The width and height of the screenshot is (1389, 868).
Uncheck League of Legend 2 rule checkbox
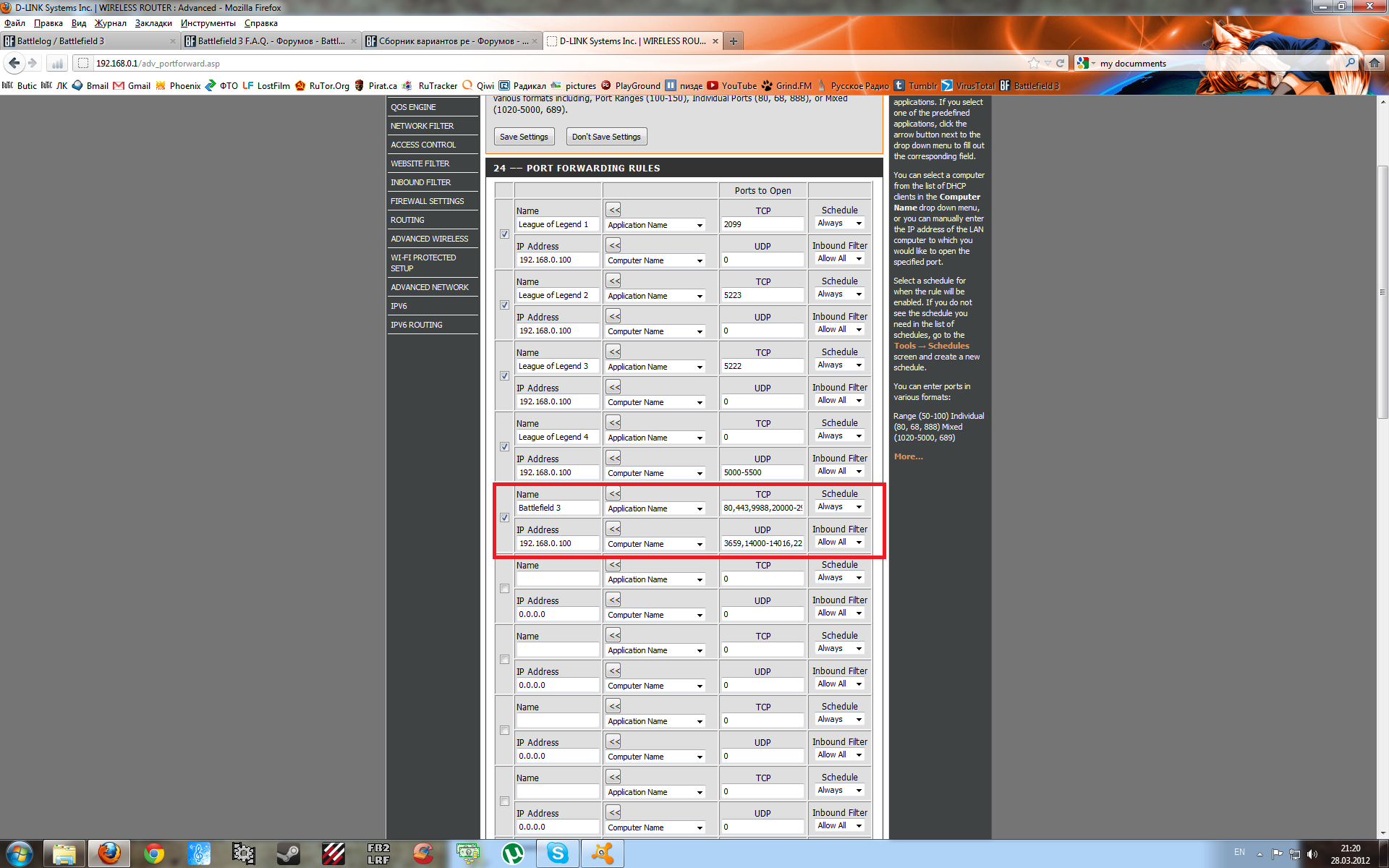(x=504, y=305)
